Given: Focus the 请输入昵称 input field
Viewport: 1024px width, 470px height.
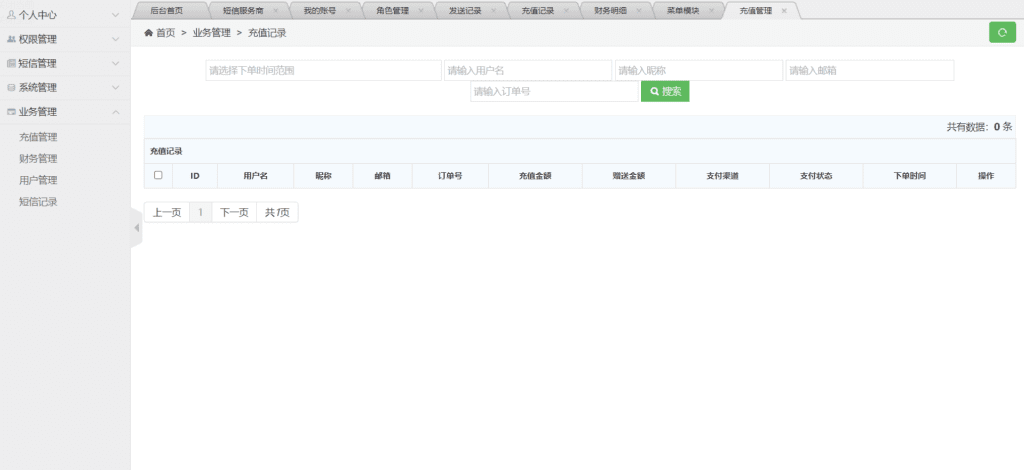Looking at the screenshot, I should (x=699, y=70).
